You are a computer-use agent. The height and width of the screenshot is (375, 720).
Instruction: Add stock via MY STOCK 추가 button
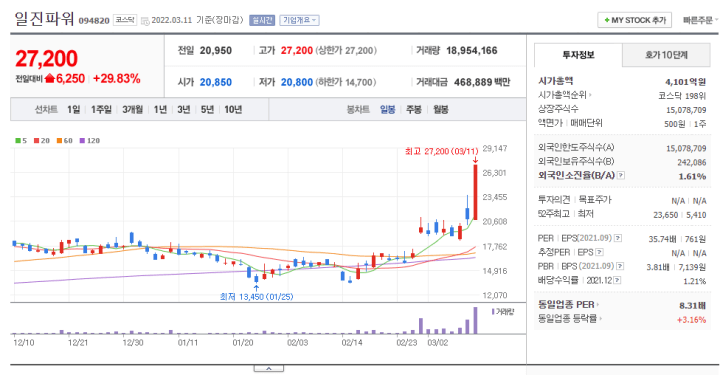point(635,20)
